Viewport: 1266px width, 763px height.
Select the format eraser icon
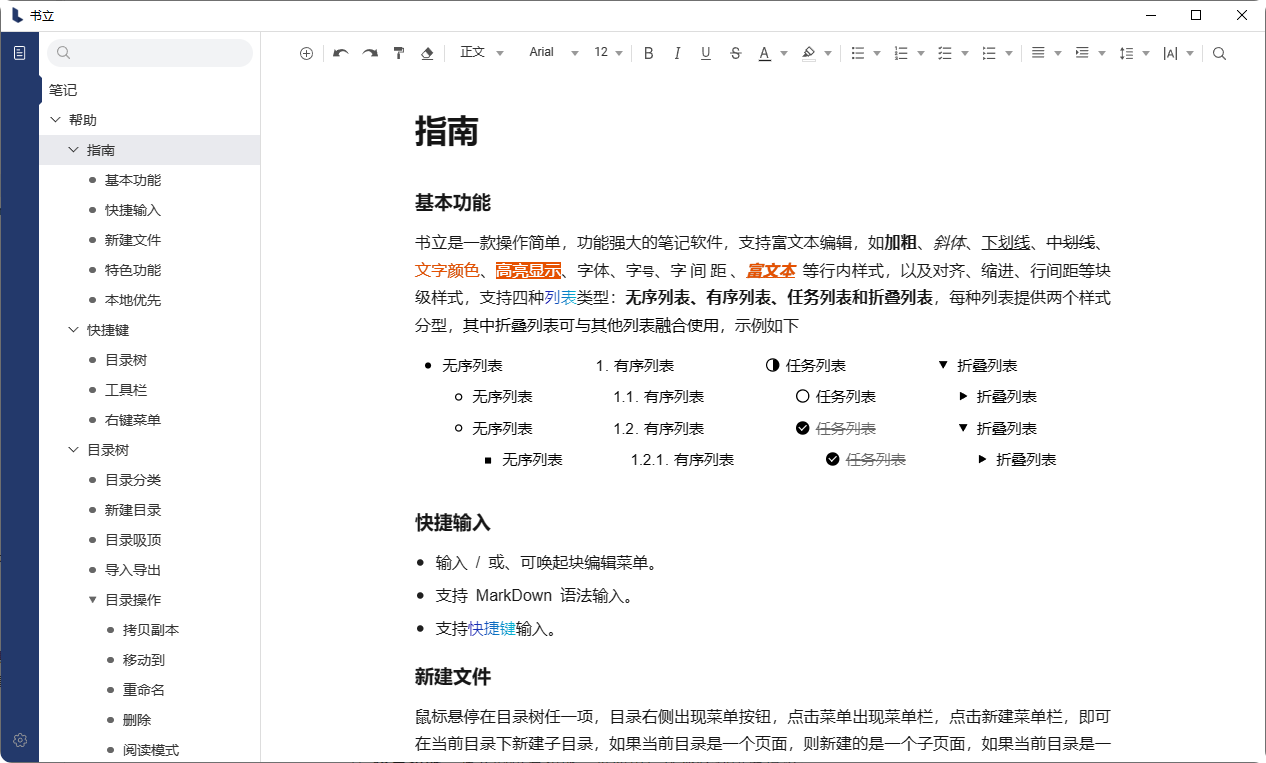click(426, 52)
